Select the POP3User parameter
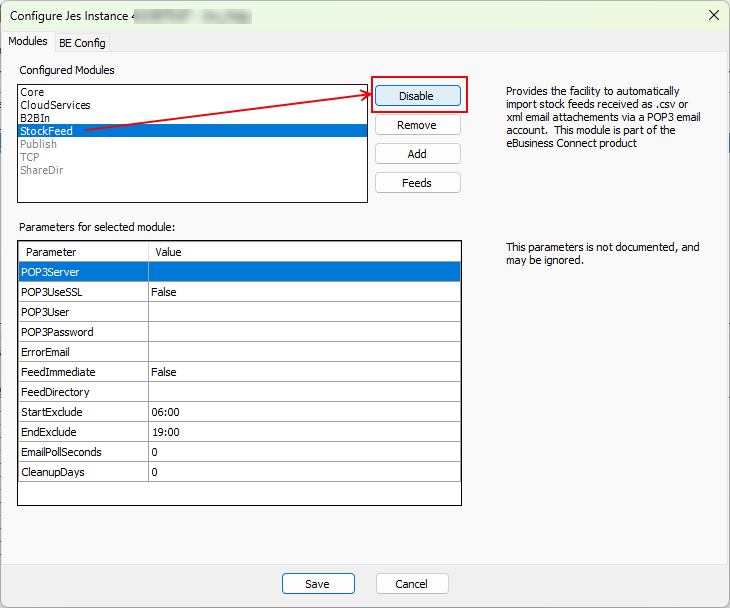Screen dimensions: 730x608 click(83, 312)
